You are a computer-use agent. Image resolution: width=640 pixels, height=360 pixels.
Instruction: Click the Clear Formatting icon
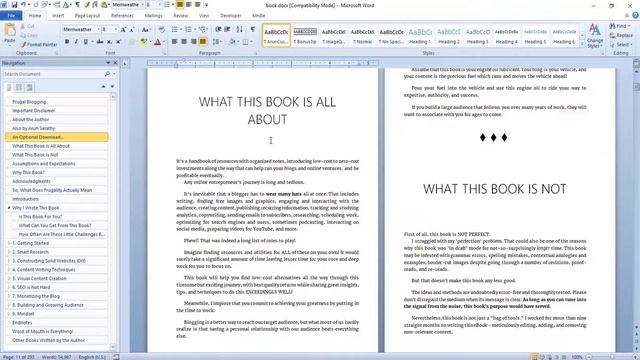[162, 29]
